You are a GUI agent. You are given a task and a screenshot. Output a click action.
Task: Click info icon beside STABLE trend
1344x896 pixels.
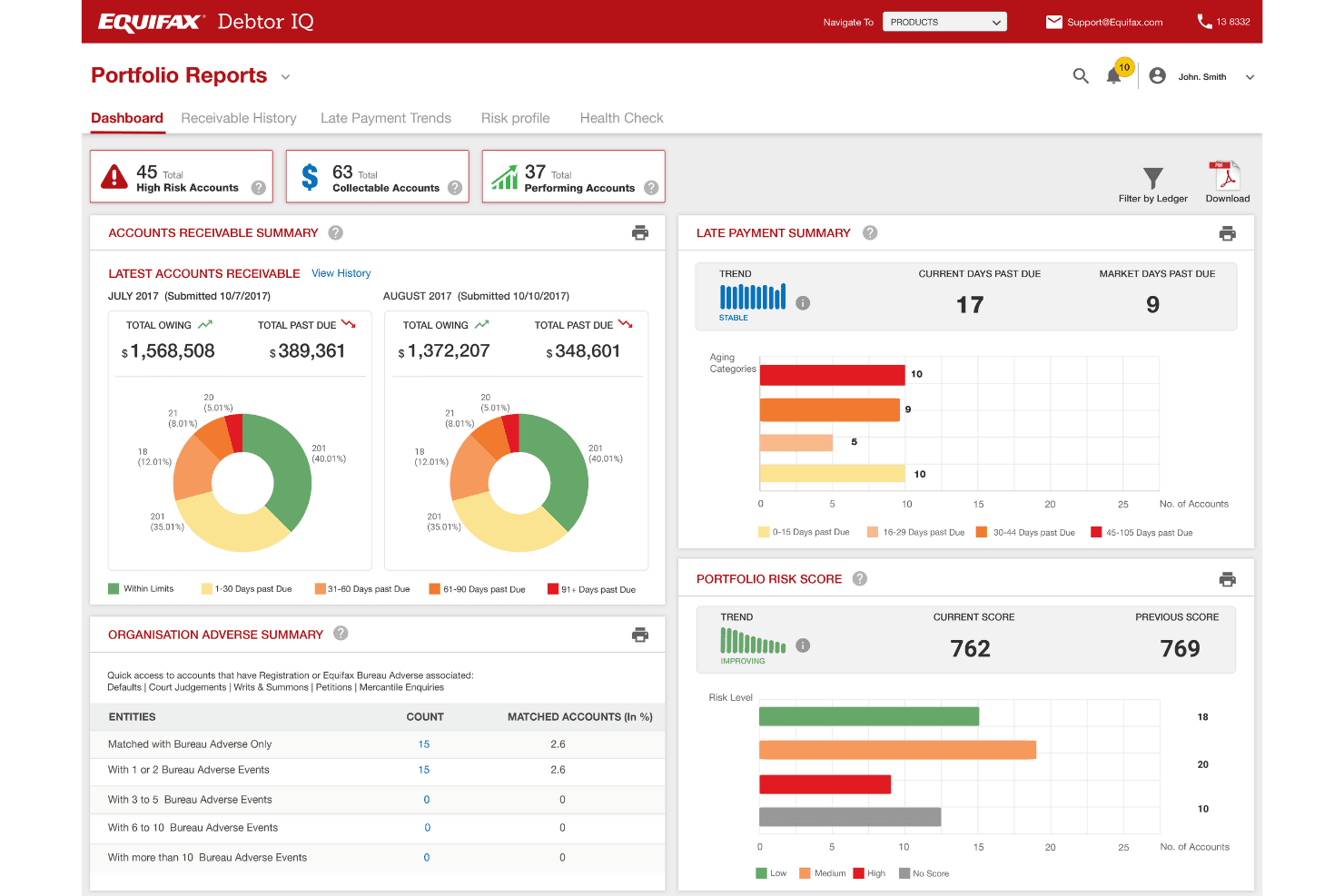[803, 303]
